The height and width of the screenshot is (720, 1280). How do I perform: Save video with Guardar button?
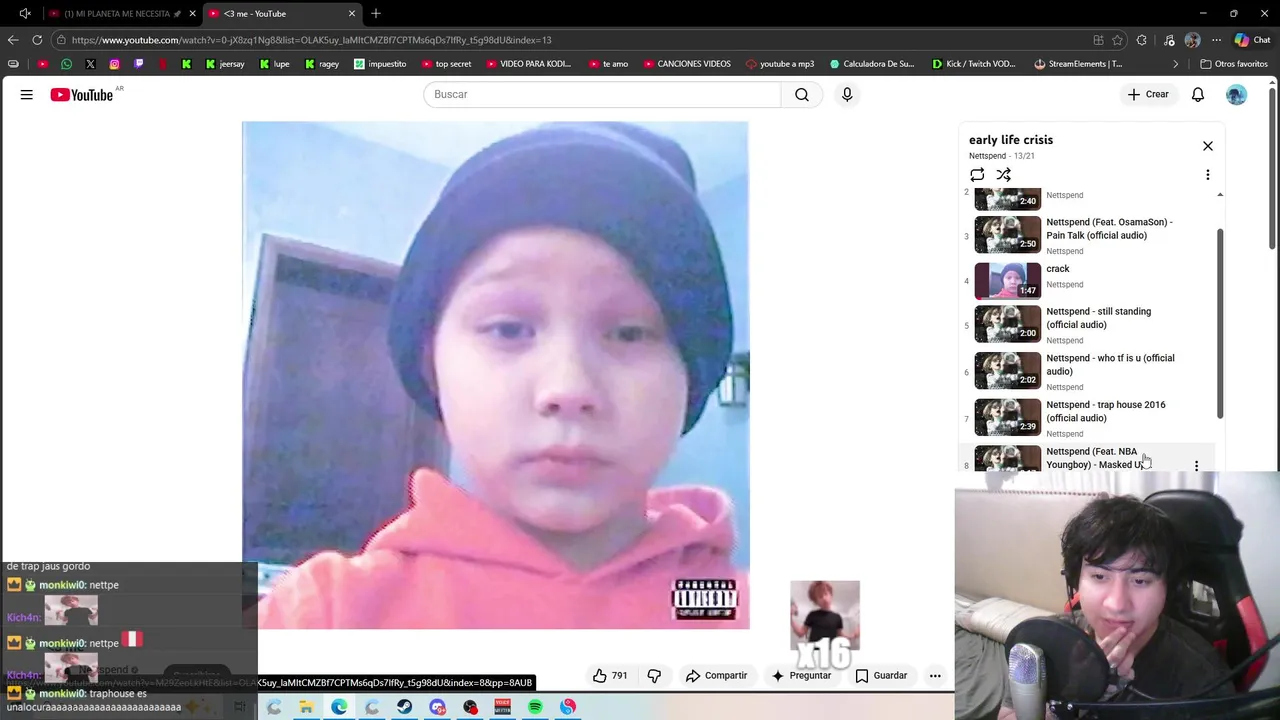[x=881, y=676]
